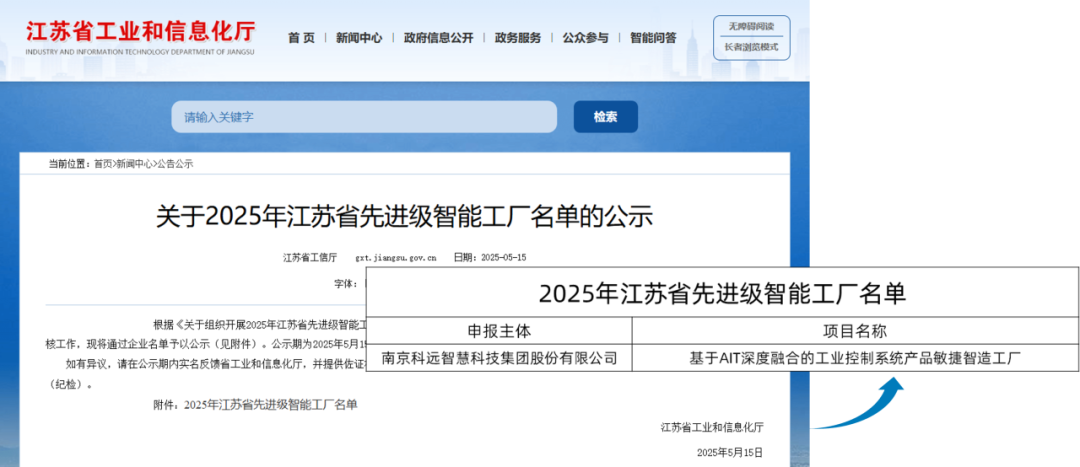Screen dimensions: 1080x467
Task: Click the 关于2025年江苏省先进级智能工厂名单的公示 headline
Action: click(404, 216)
